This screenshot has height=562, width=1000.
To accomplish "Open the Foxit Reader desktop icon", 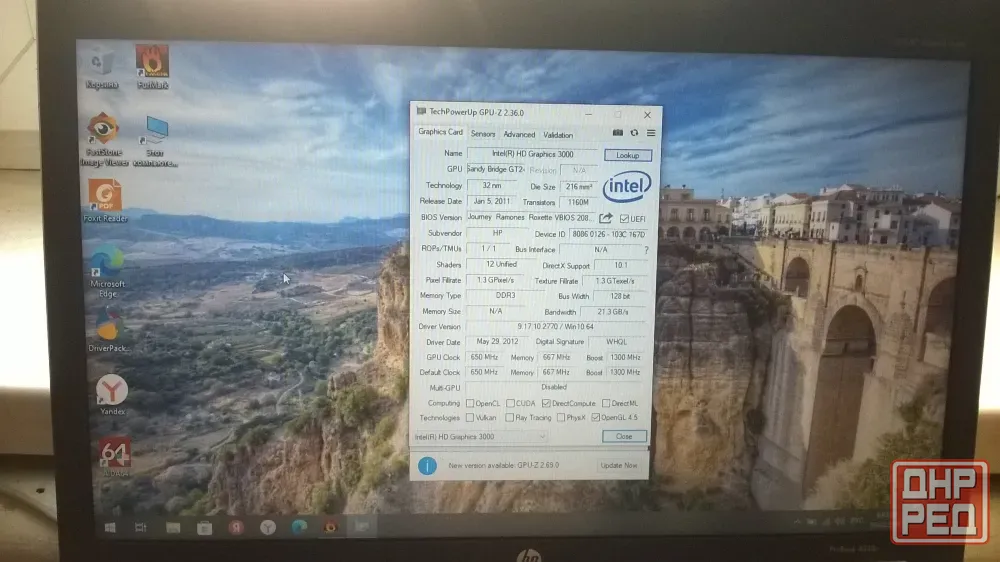I will [105, 200].
